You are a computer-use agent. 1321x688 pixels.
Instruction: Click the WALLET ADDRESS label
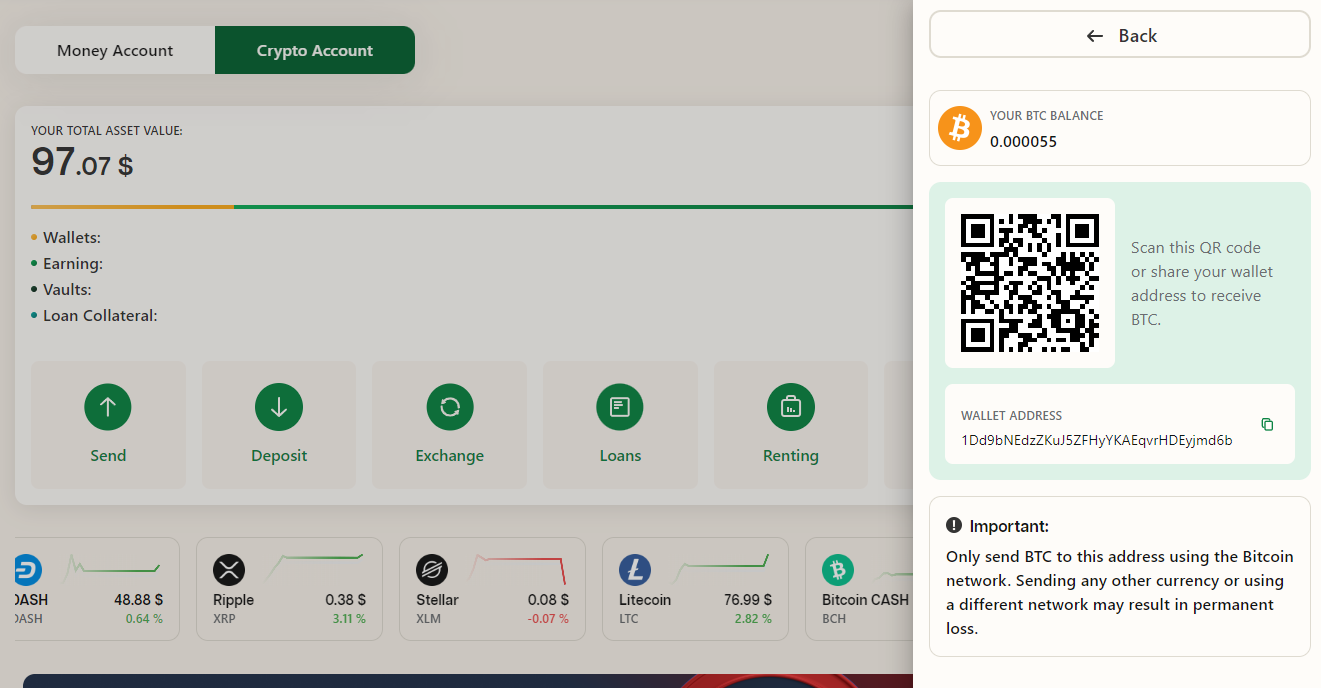pyautogui.click(x=1011, y=416)
